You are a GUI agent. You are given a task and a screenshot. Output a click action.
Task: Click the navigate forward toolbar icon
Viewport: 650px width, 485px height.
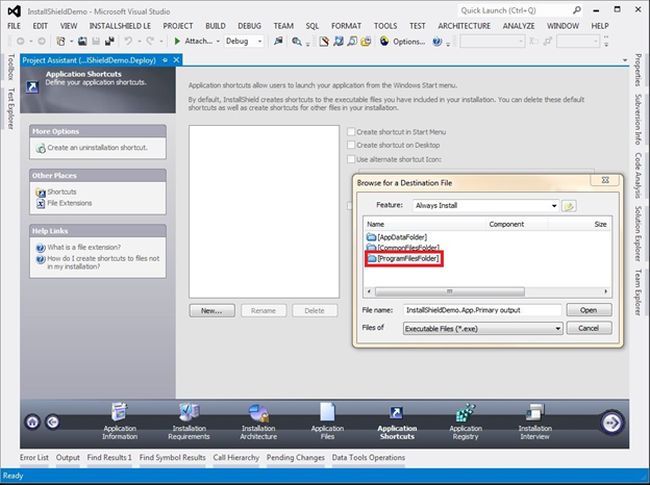41,41
